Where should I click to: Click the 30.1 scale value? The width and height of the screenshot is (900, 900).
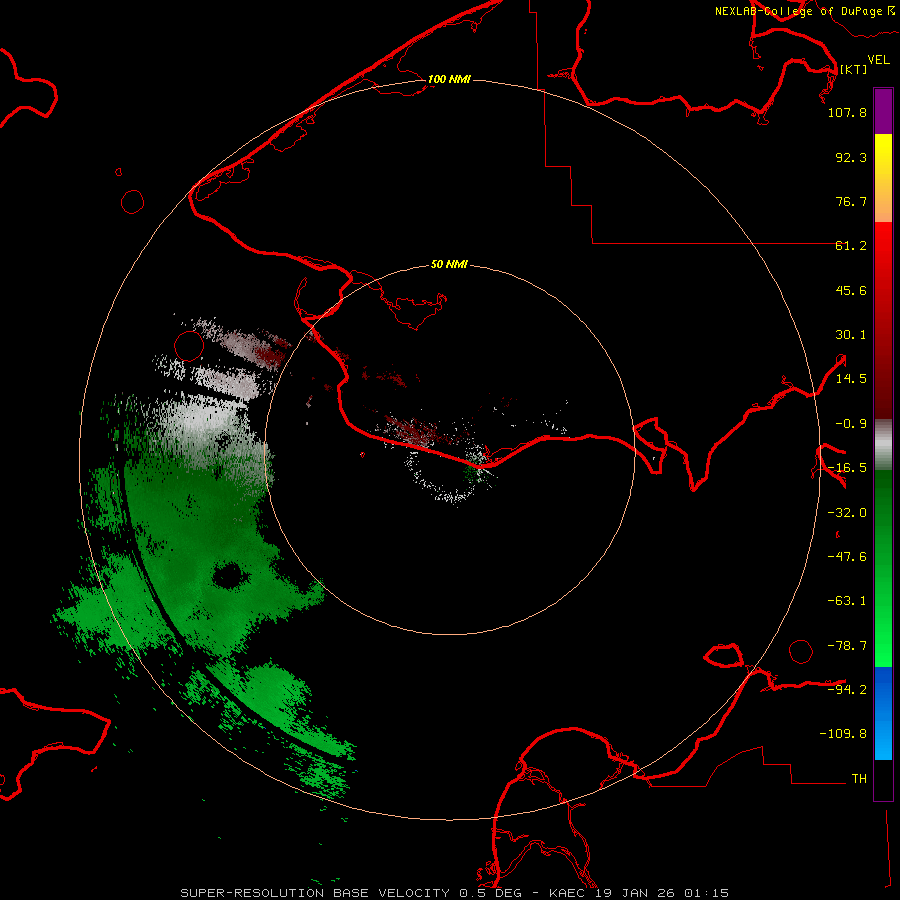851,335
